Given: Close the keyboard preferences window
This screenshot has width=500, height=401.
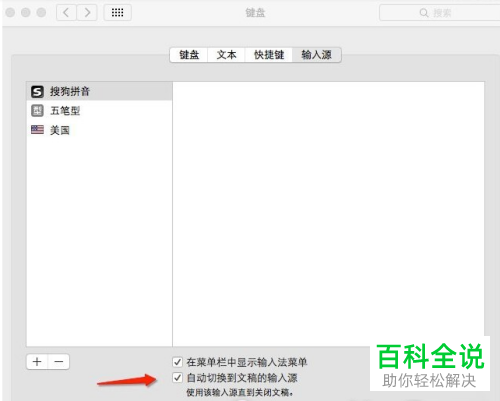Looking at the screenshot, I should (10, 13).
